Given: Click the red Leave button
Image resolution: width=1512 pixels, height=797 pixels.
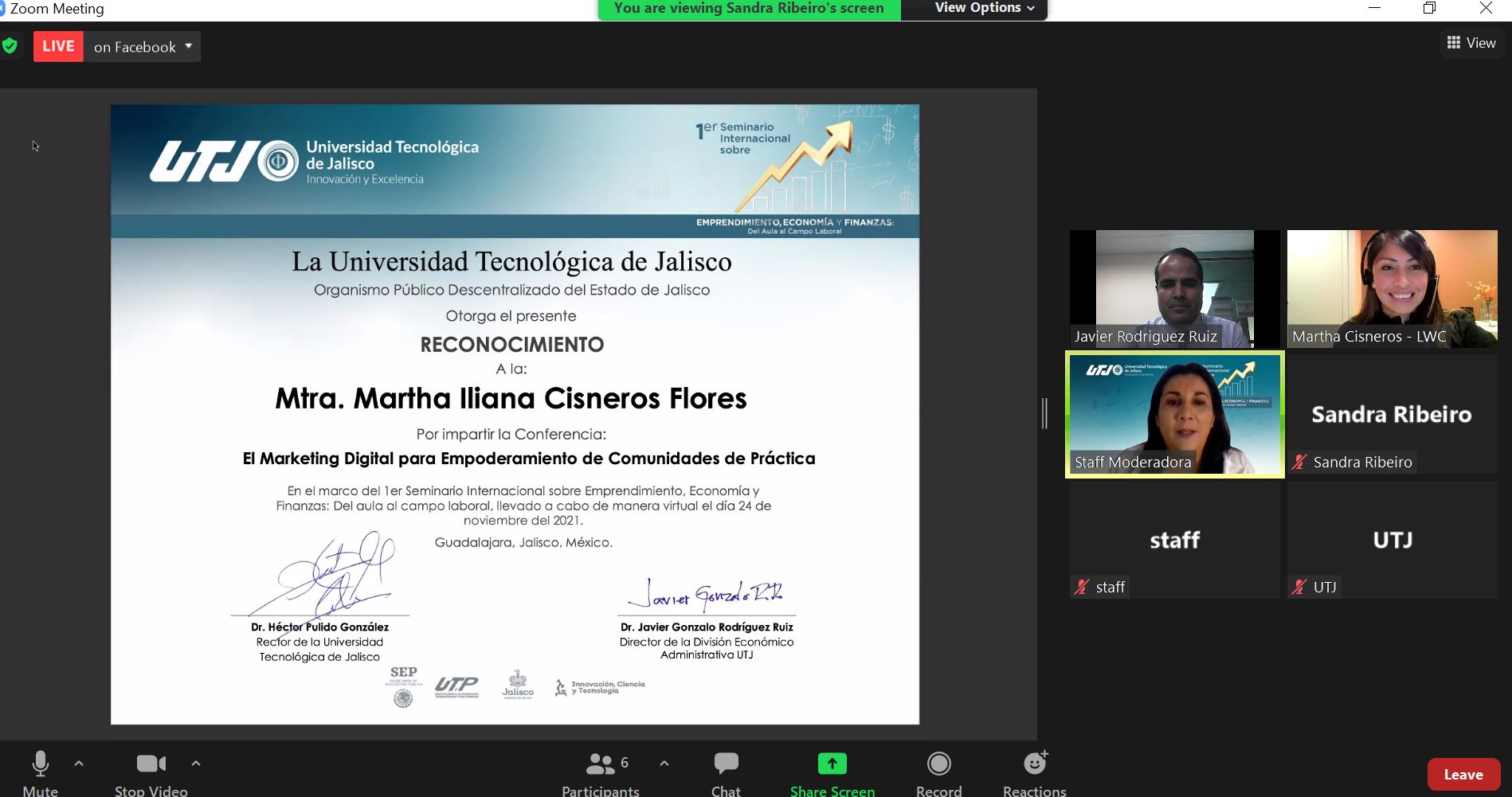Looking at the screenshot, I should point(1463,775).
